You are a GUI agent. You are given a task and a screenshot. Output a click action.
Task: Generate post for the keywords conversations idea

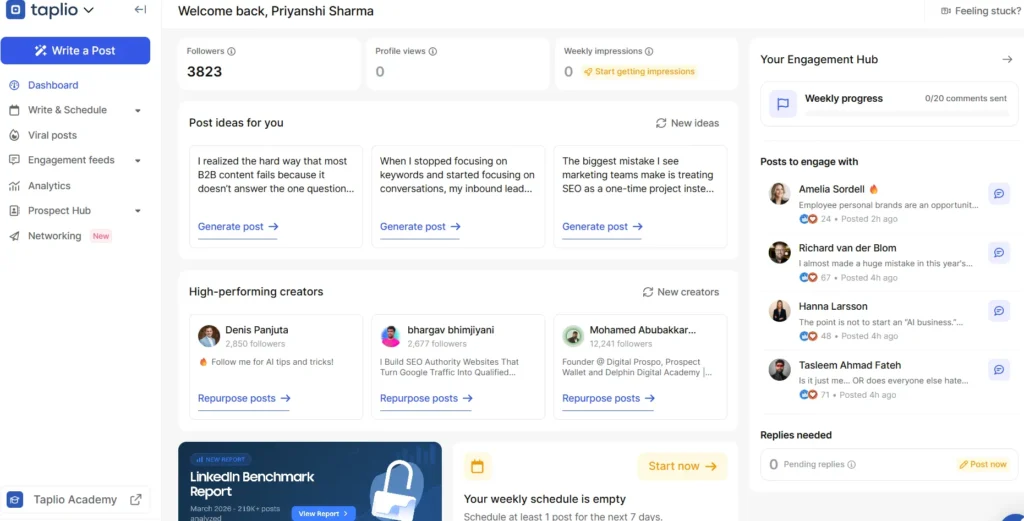coord(420,227)
